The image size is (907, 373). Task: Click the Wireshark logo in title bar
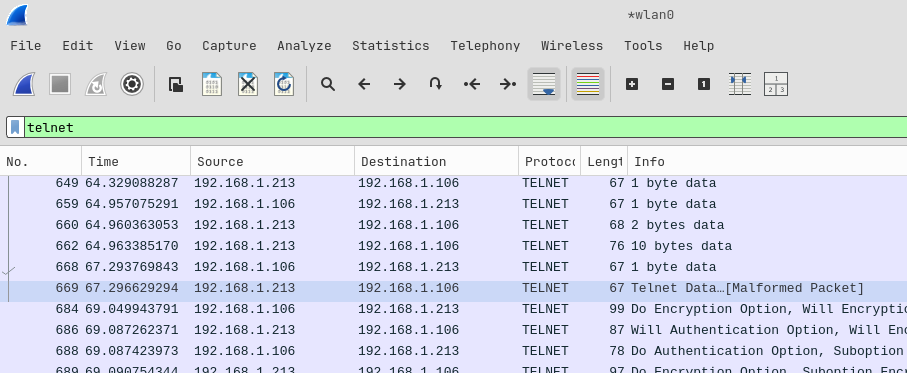pos(17,16)
